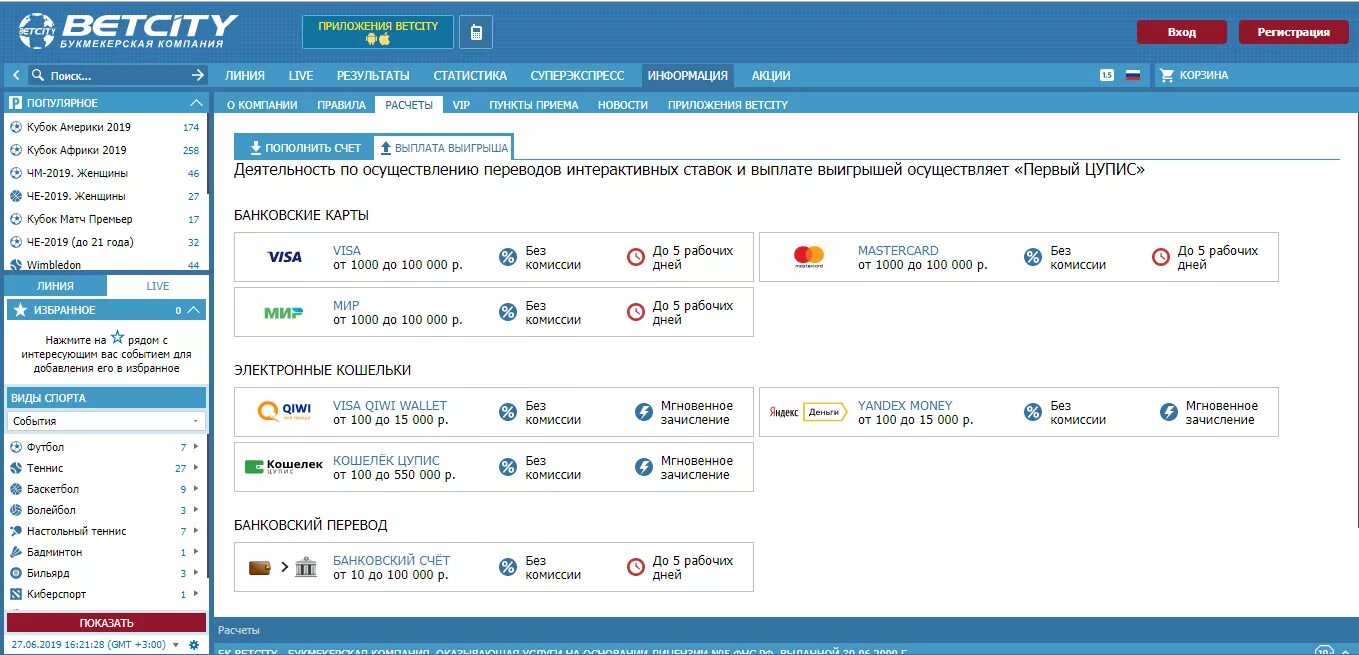
Task: Expand Баскетбол sport arrow
Action: (196, 489)
